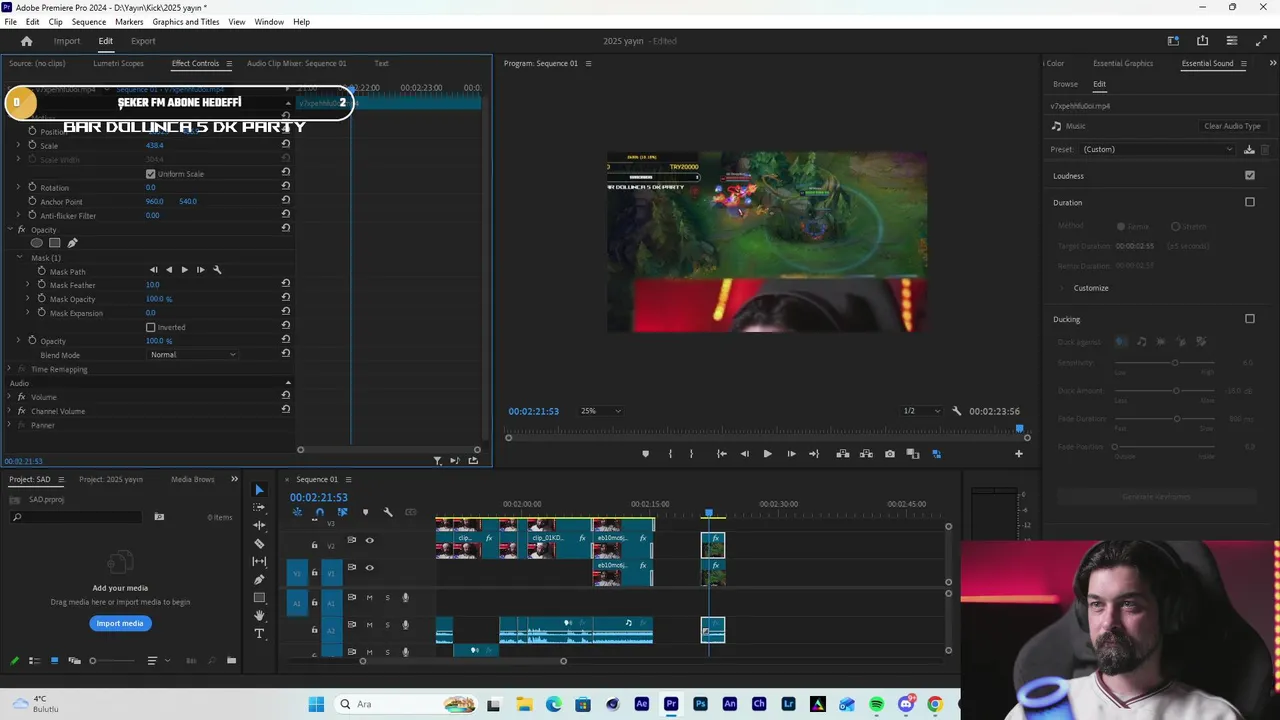The width and height of the screenshot is (1280, 720).
Task: Switch Project panel to Icon view
Action: click(x=54, y=660)
